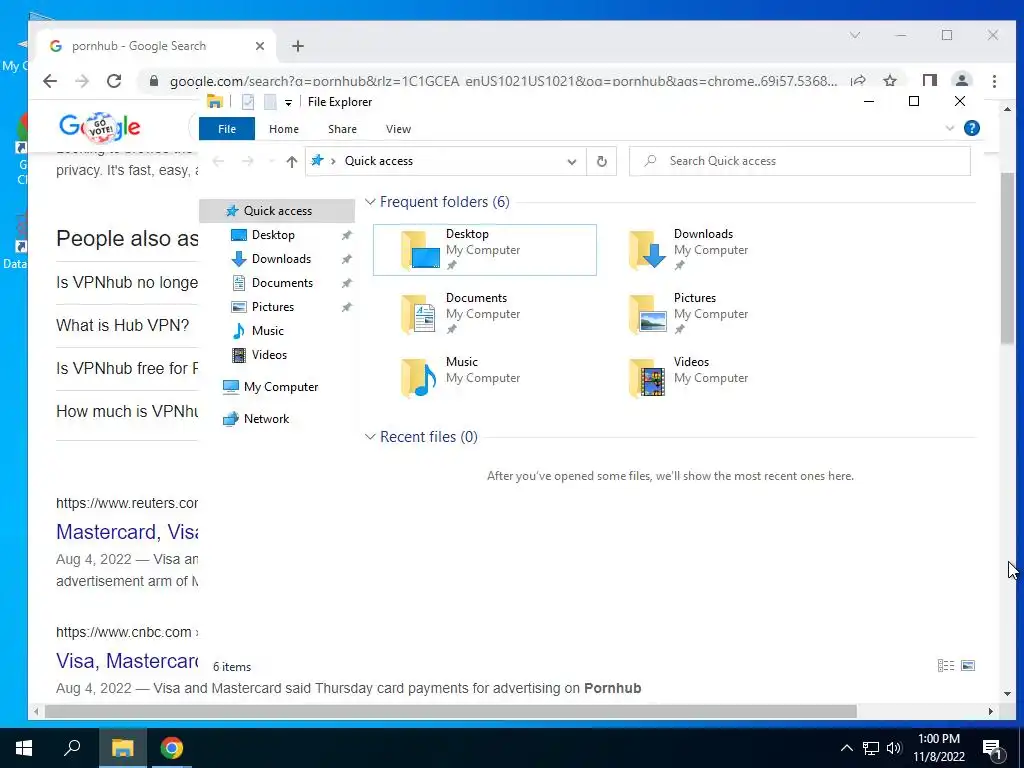Select My Computer in the navigation pane
This screenshot has width=1024, height=768.
click(x=280, y=387)
